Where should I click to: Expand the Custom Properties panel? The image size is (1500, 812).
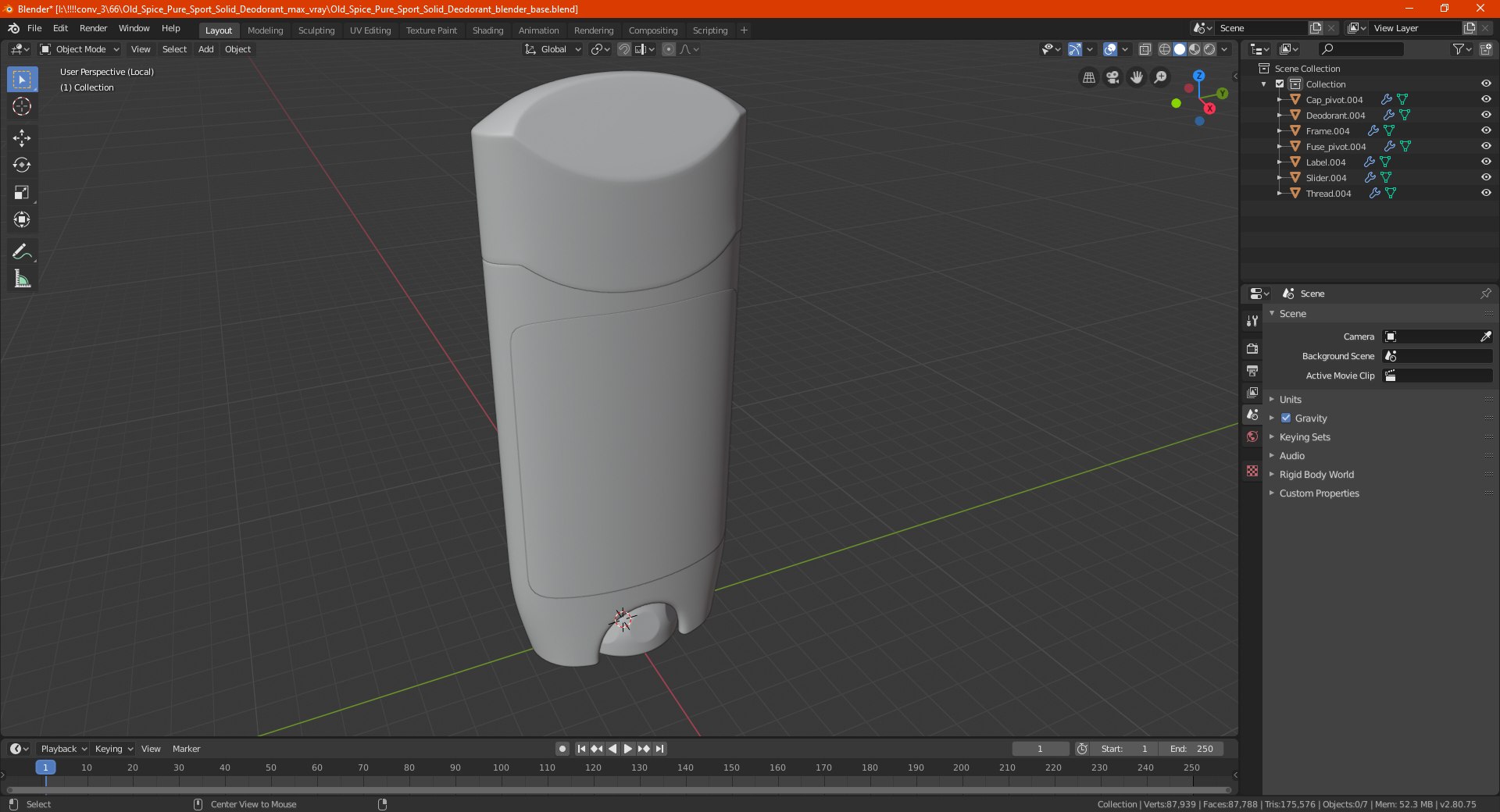1319,493
